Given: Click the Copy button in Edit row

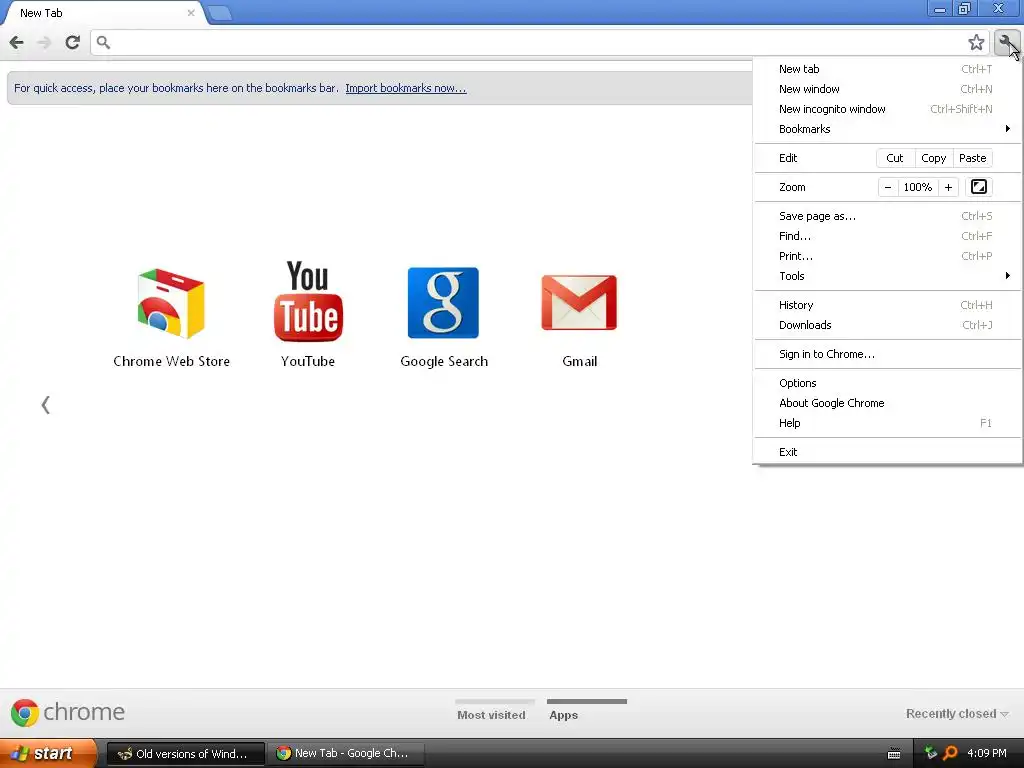Looking at the screenshot, I should [x=933, y=158].
